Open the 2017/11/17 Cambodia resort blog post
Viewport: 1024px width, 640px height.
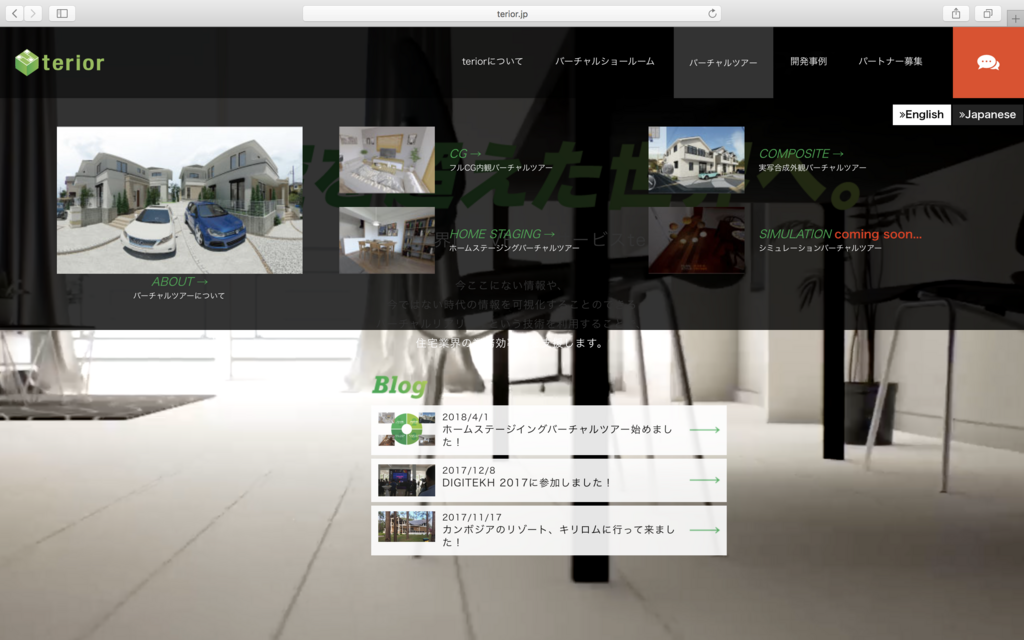[549, 530]
